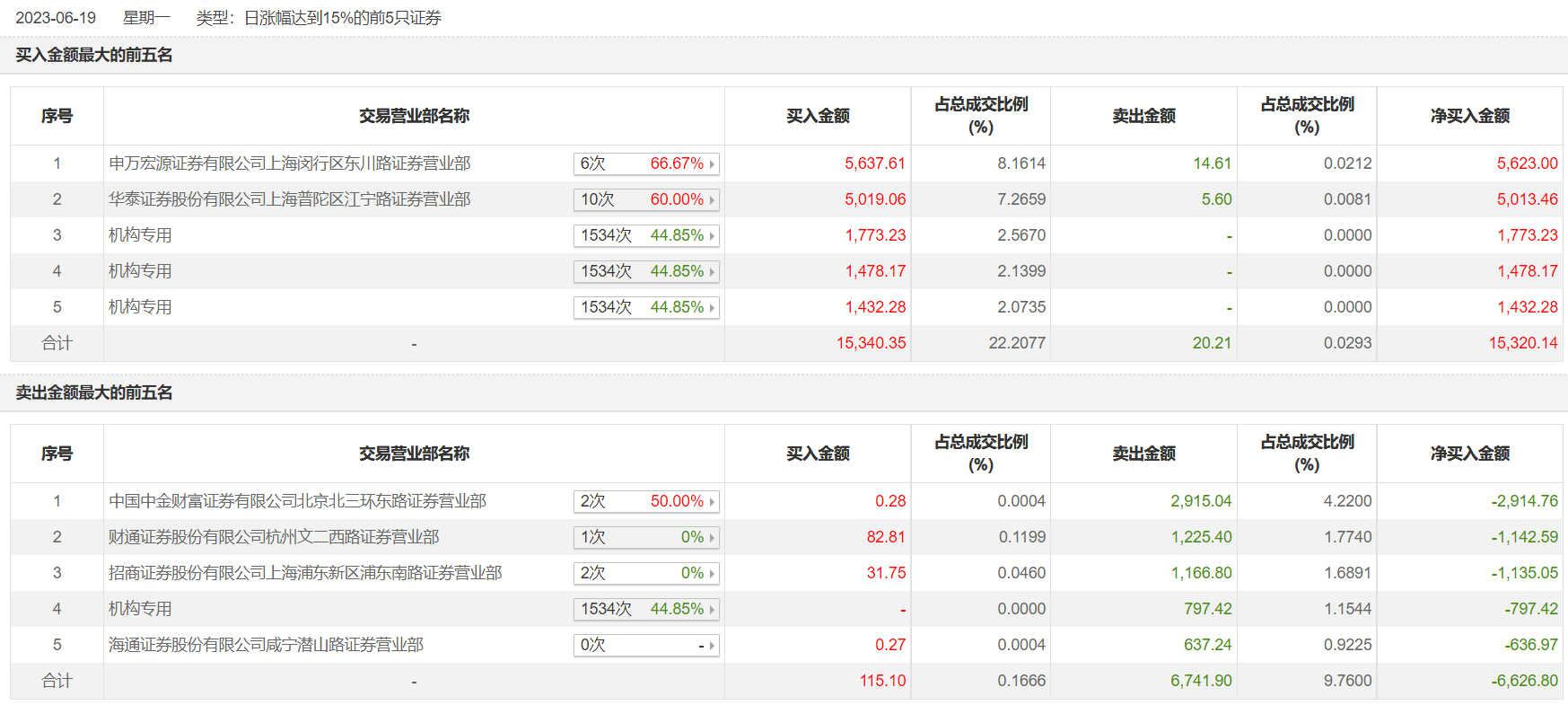Expand 1534次 box in buy row 5

(x=646, y=307)
